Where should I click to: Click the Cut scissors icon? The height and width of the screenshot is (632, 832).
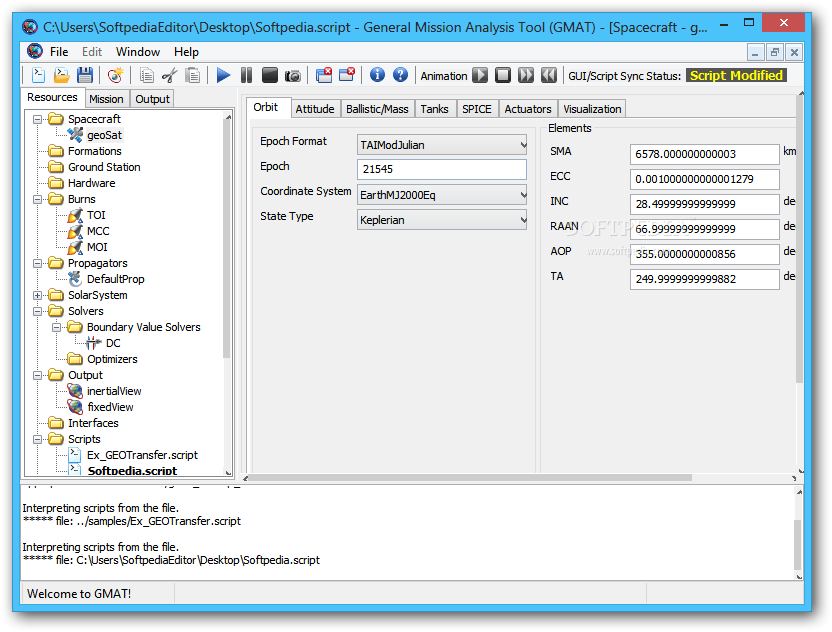pos(169,75)
